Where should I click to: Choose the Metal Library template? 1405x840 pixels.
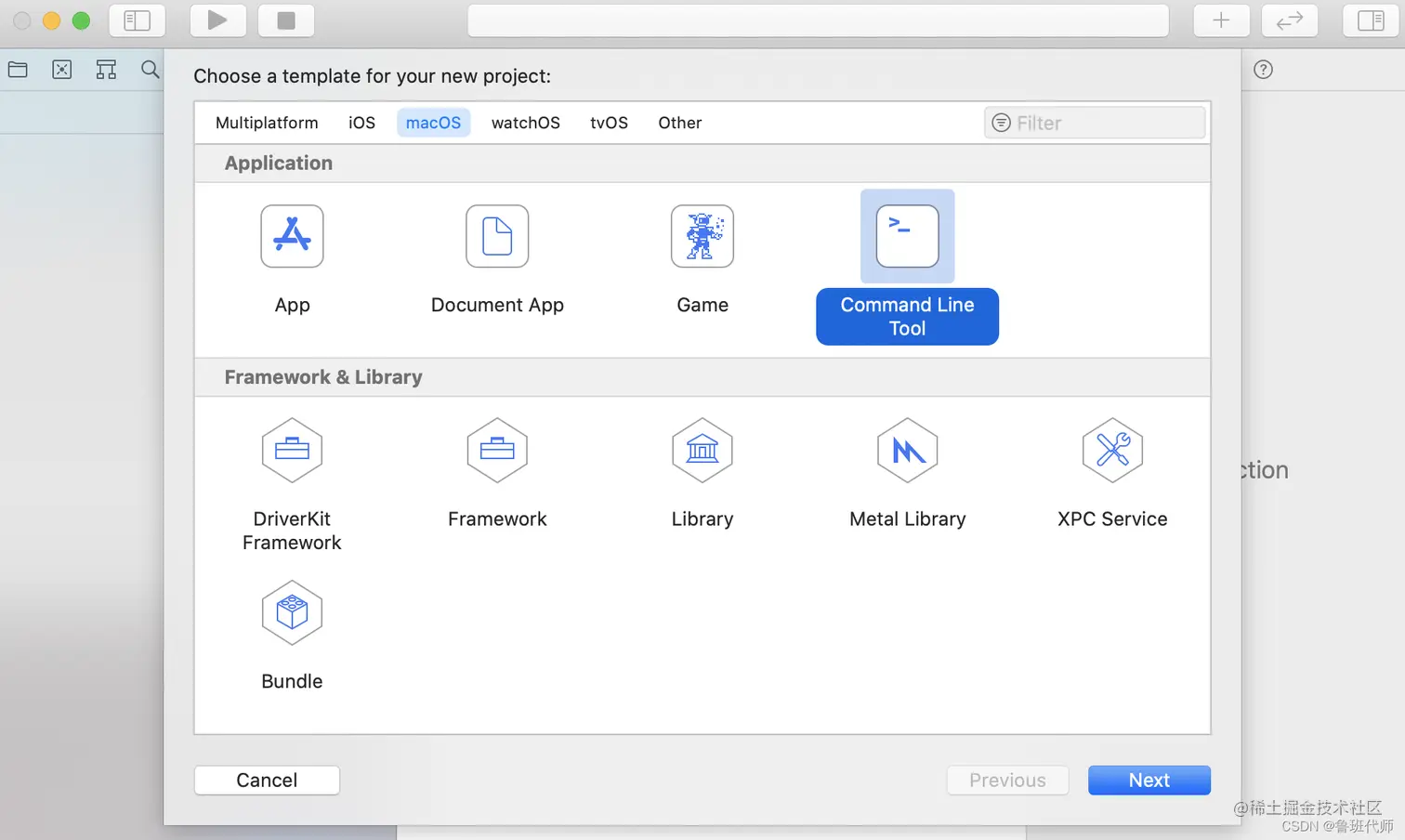[x=907, y=451]
